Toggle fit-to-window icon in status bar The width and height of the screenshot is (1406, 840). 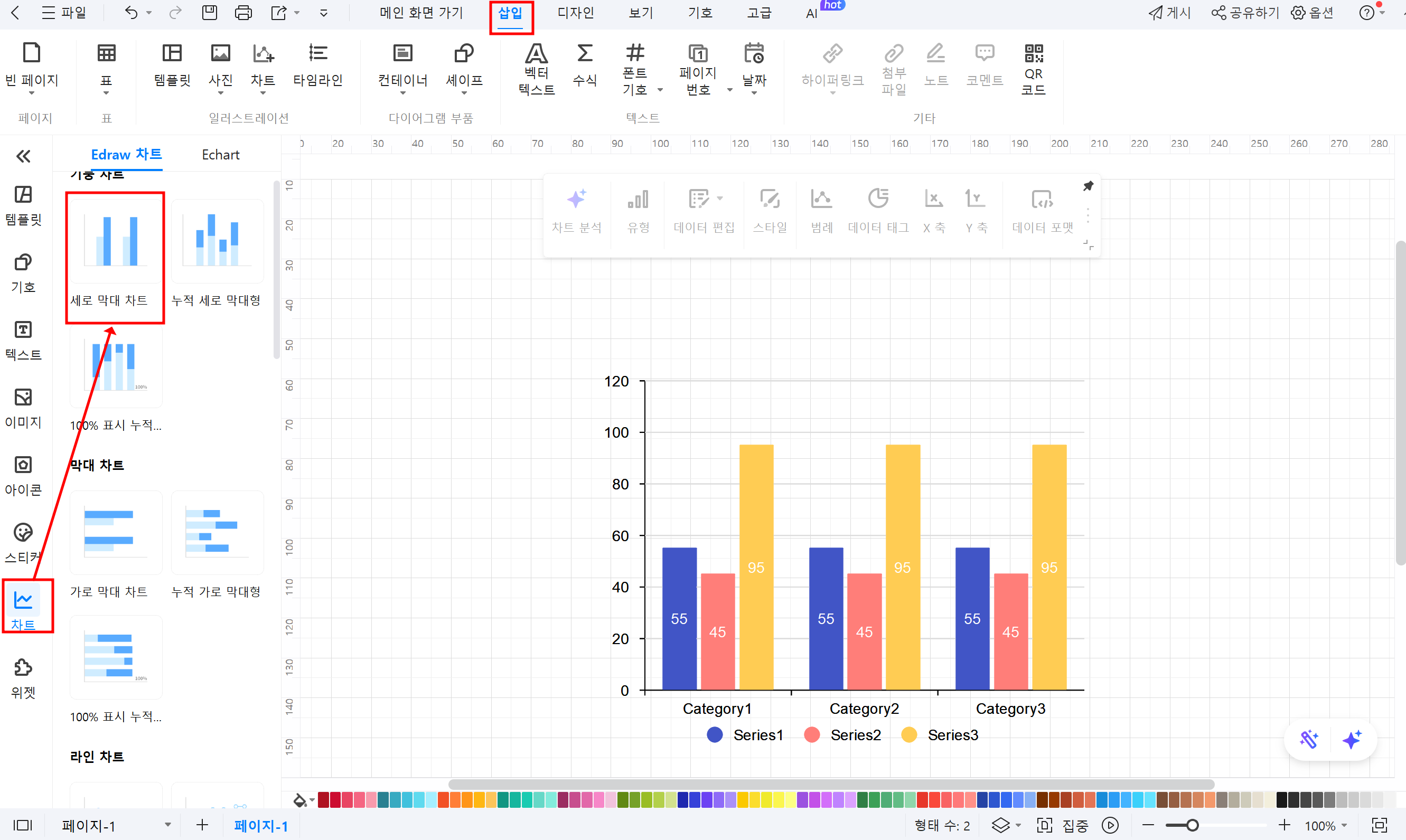(1380, 825)
